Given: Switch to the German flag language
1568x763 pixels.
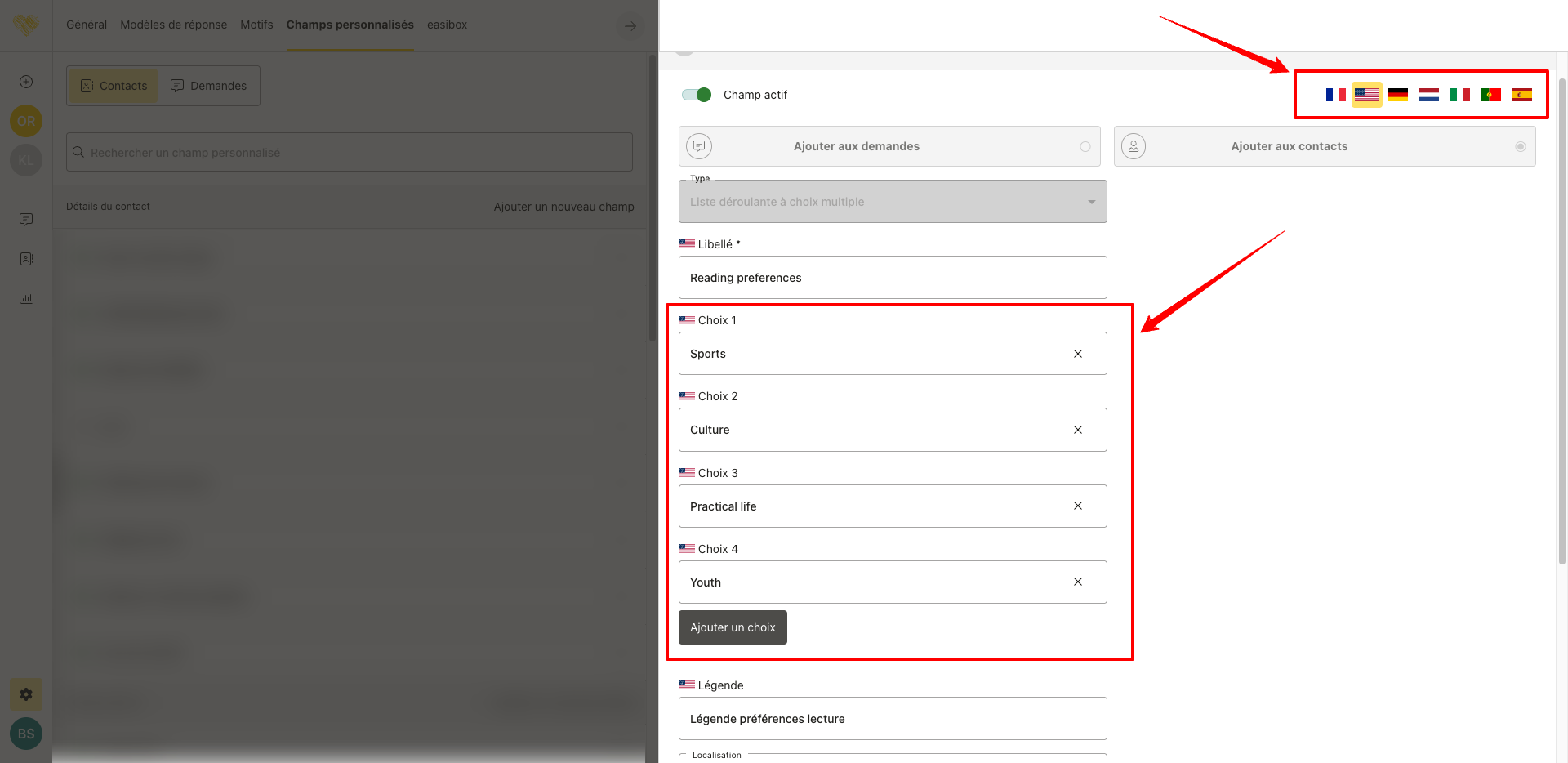Looking at the screenshot, I should [1397, 95].
